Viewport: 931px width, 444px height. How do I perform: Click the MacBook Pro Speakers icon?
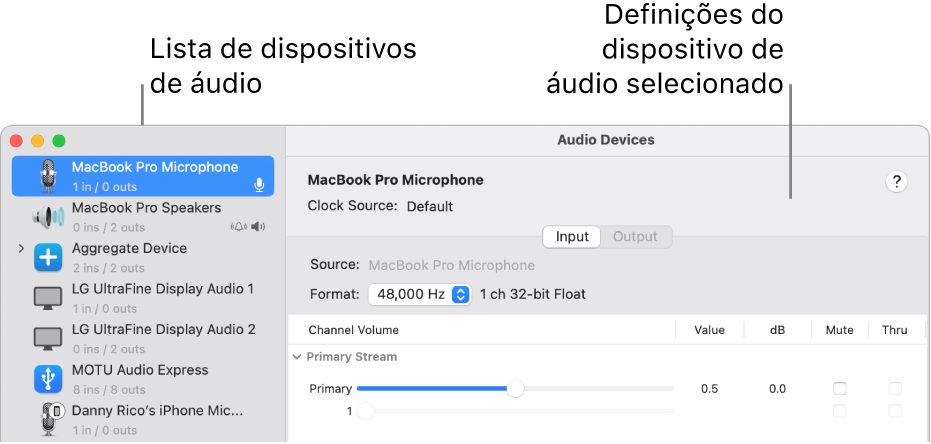[47, 217]
